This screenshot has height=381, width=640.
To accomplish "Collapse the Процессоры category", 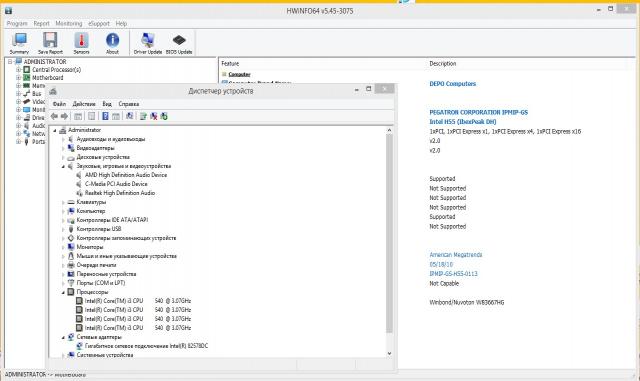I will tap(63, 292).
